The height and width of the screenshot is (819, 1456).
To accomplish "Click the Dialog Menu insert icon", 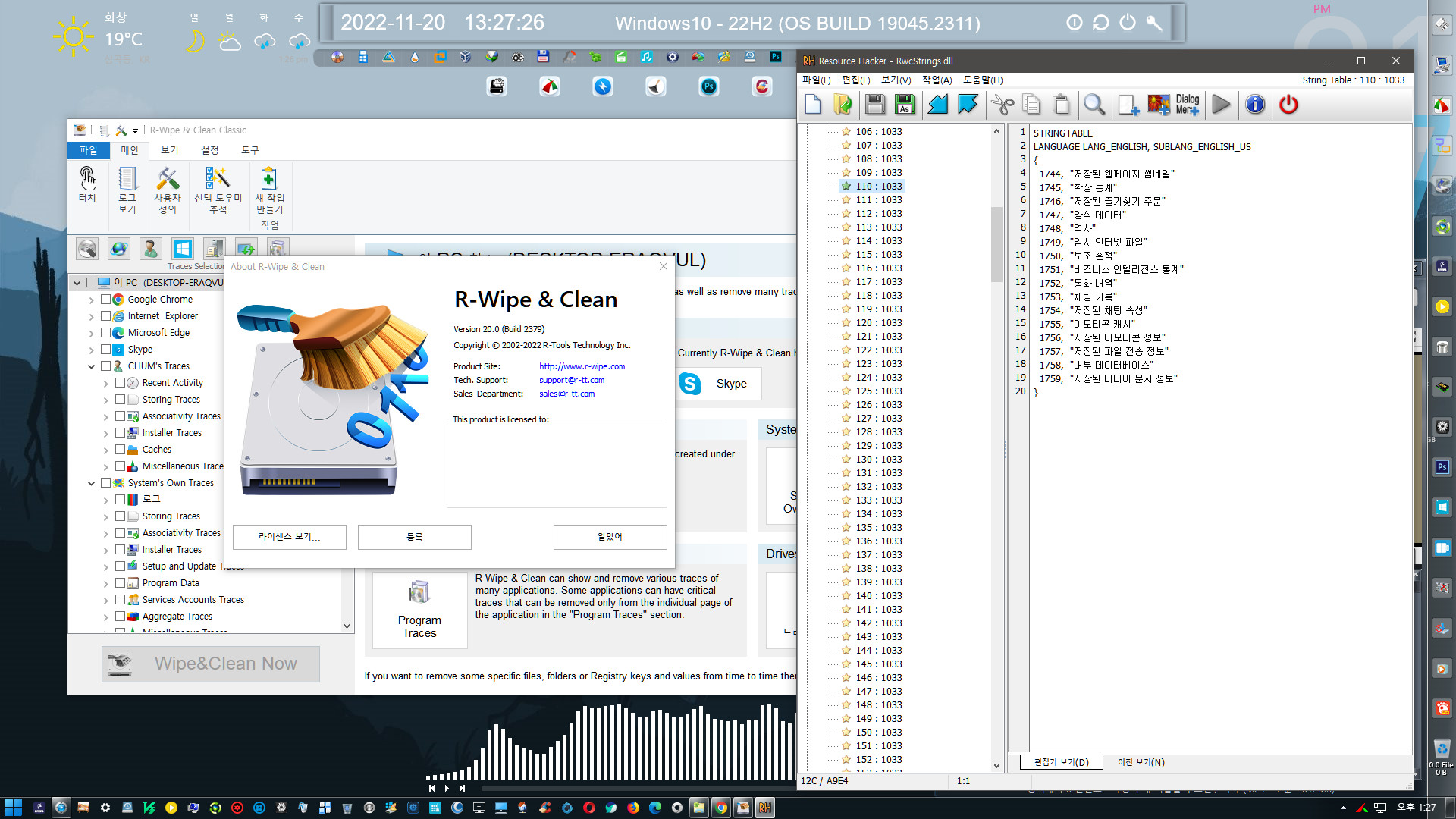I will [1188, 105].
